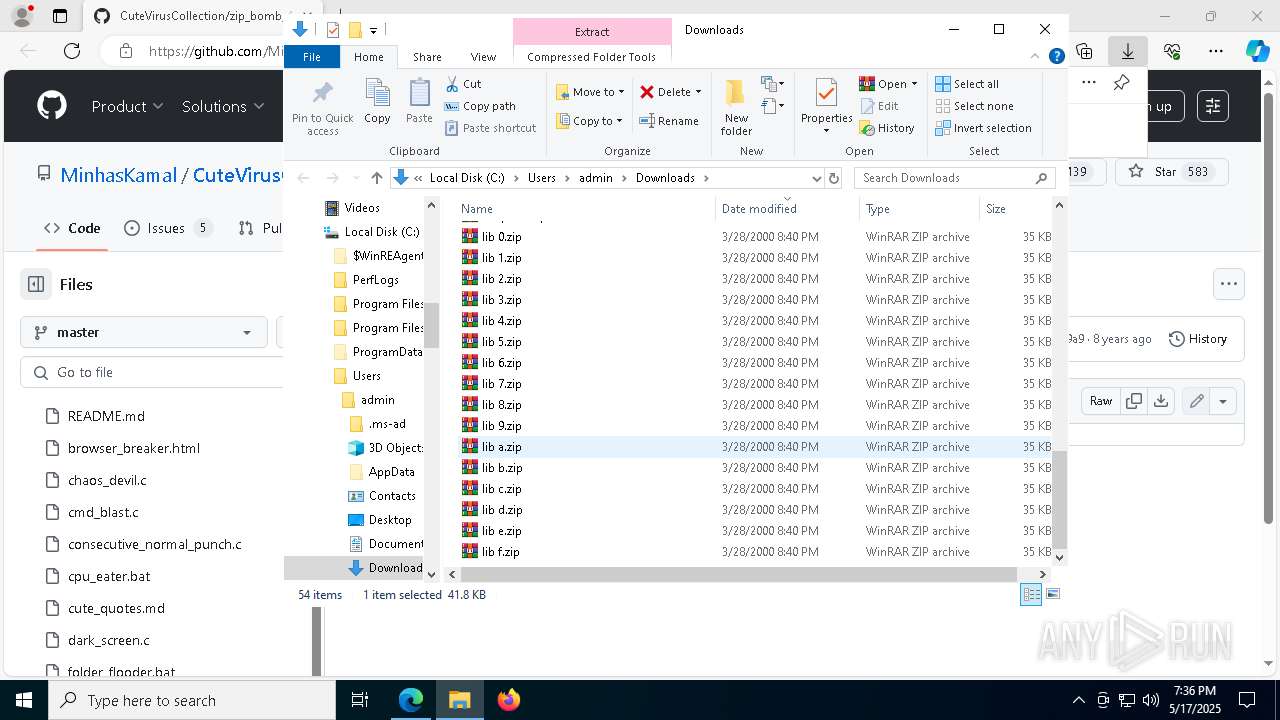Click History button on GitHub page

(x=1198, y=339)
